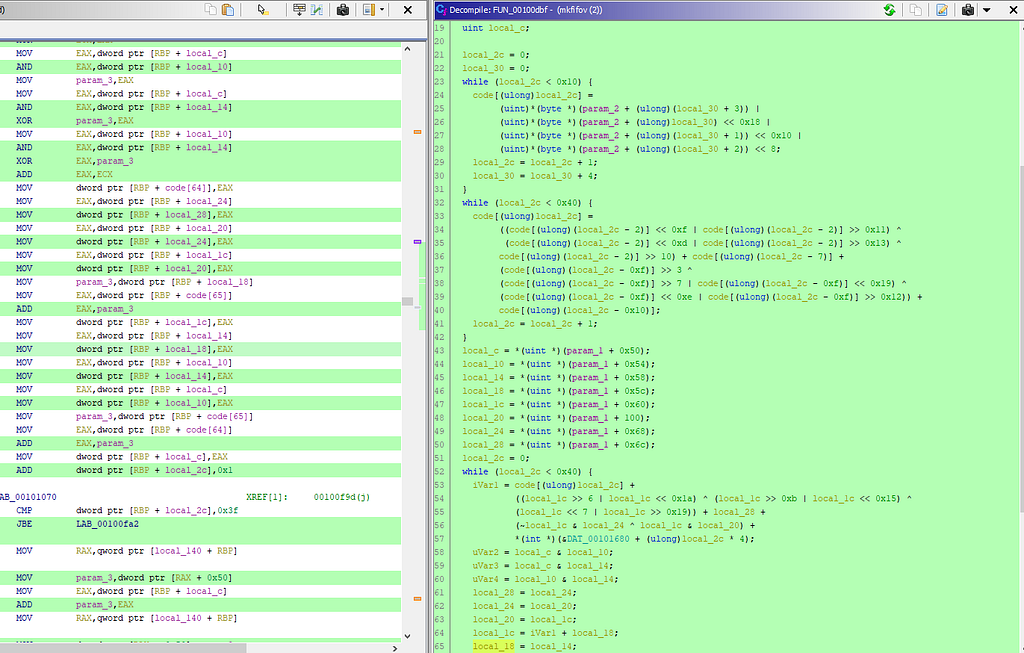This screenshot has width=1024, height=653.
Task: Click the Copy icon in Decompile toolbar
Action: coord(915,10)
